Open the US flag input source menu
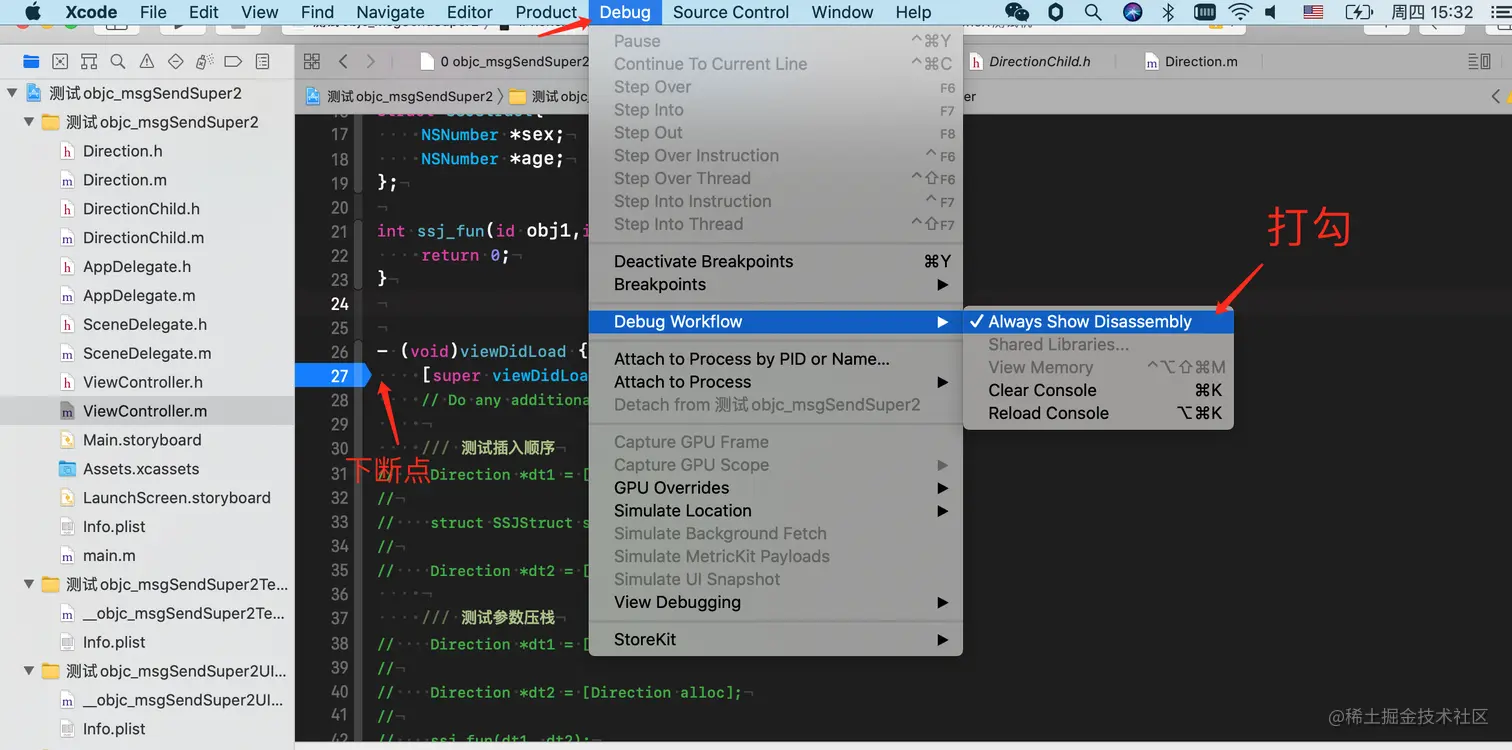Screen dimensions: 1512x750 pos(1313,12)
